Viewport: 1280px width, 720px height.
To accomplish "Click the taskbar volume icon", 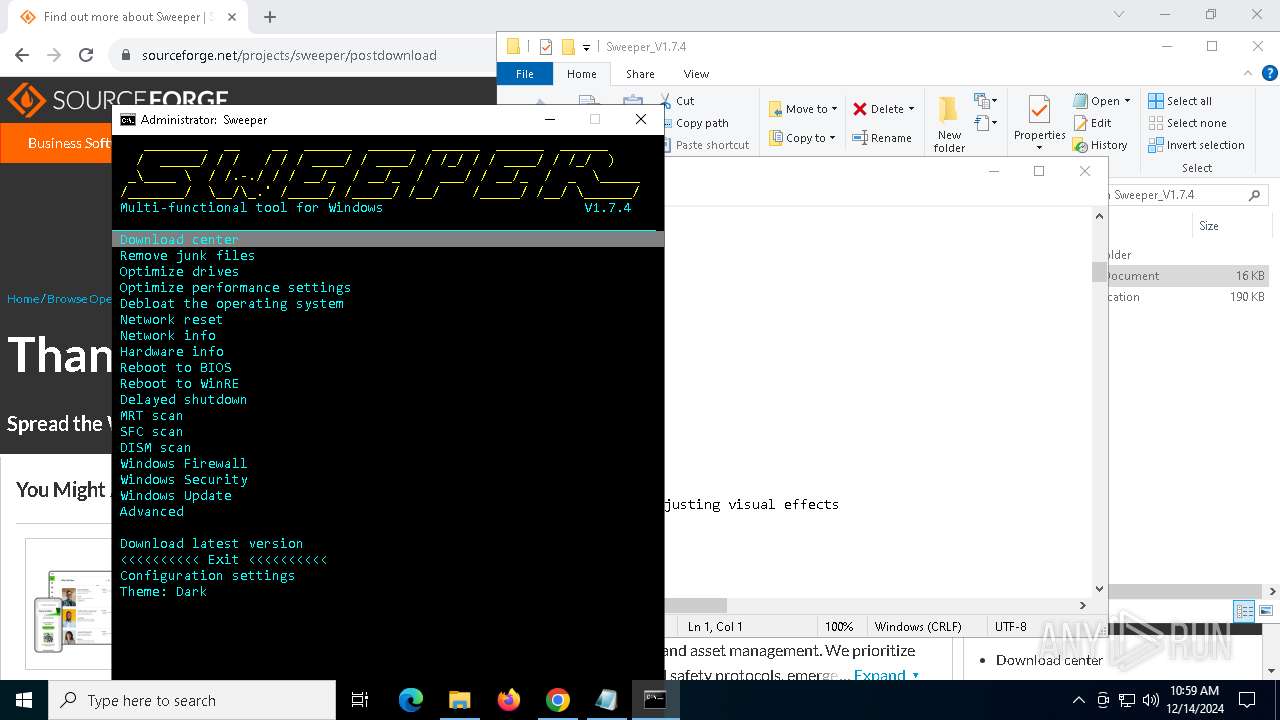I will (x=1150, y=700).
